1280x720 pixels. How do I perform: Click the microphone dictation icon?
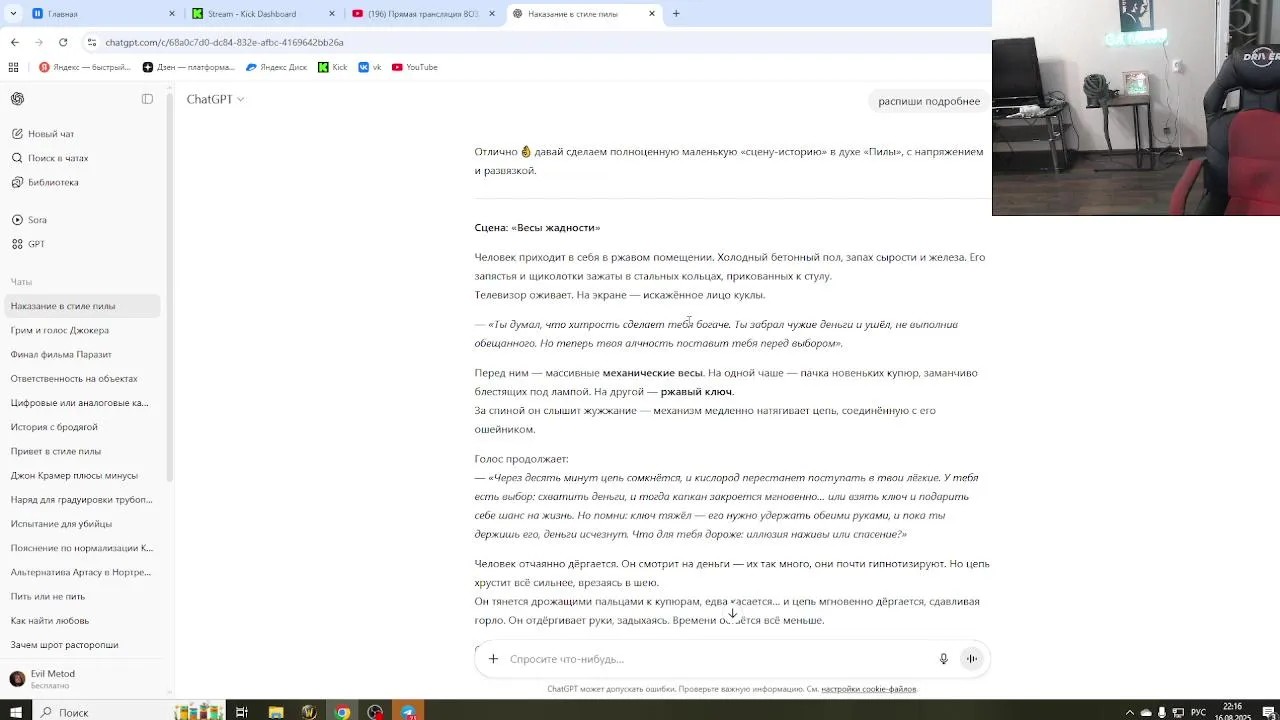click(x=943, y=659)
